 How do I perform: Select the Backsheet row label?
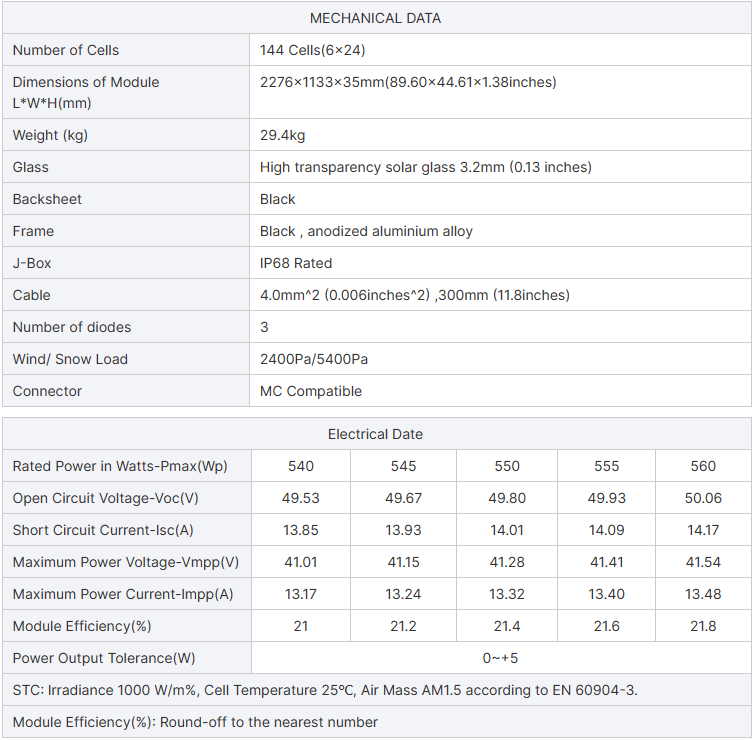47,199
